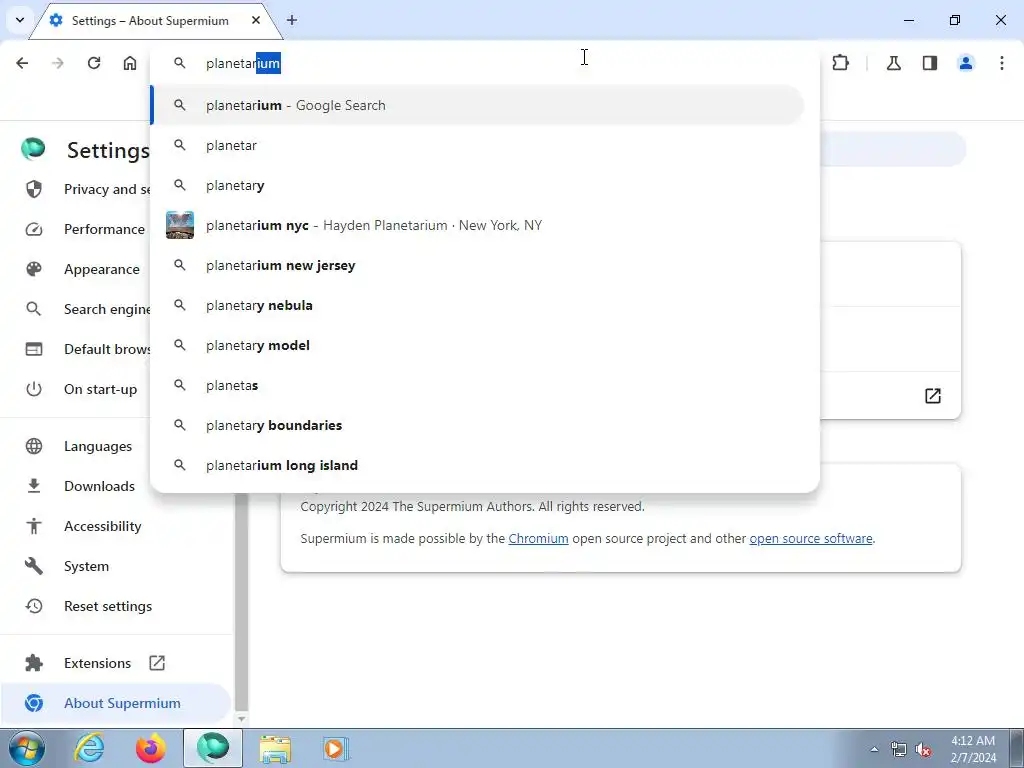
Task: Open the tab search dropdown arrow
Action: pyautogui.click(x=20, y=20)
